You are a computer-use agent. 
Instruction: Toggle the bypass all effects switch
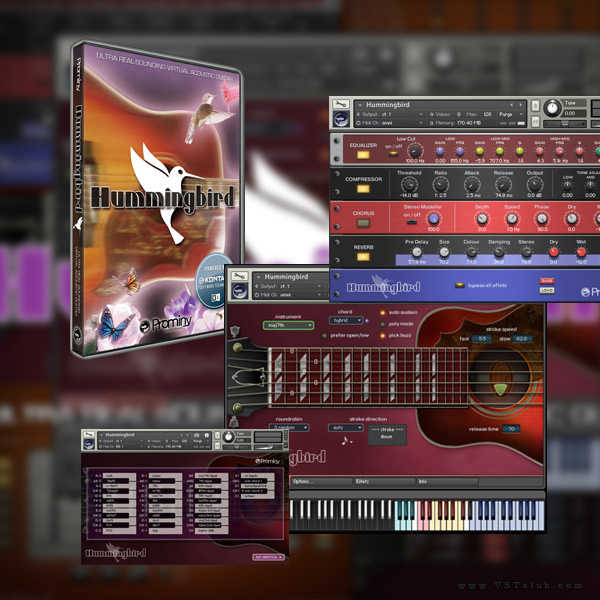460,285
